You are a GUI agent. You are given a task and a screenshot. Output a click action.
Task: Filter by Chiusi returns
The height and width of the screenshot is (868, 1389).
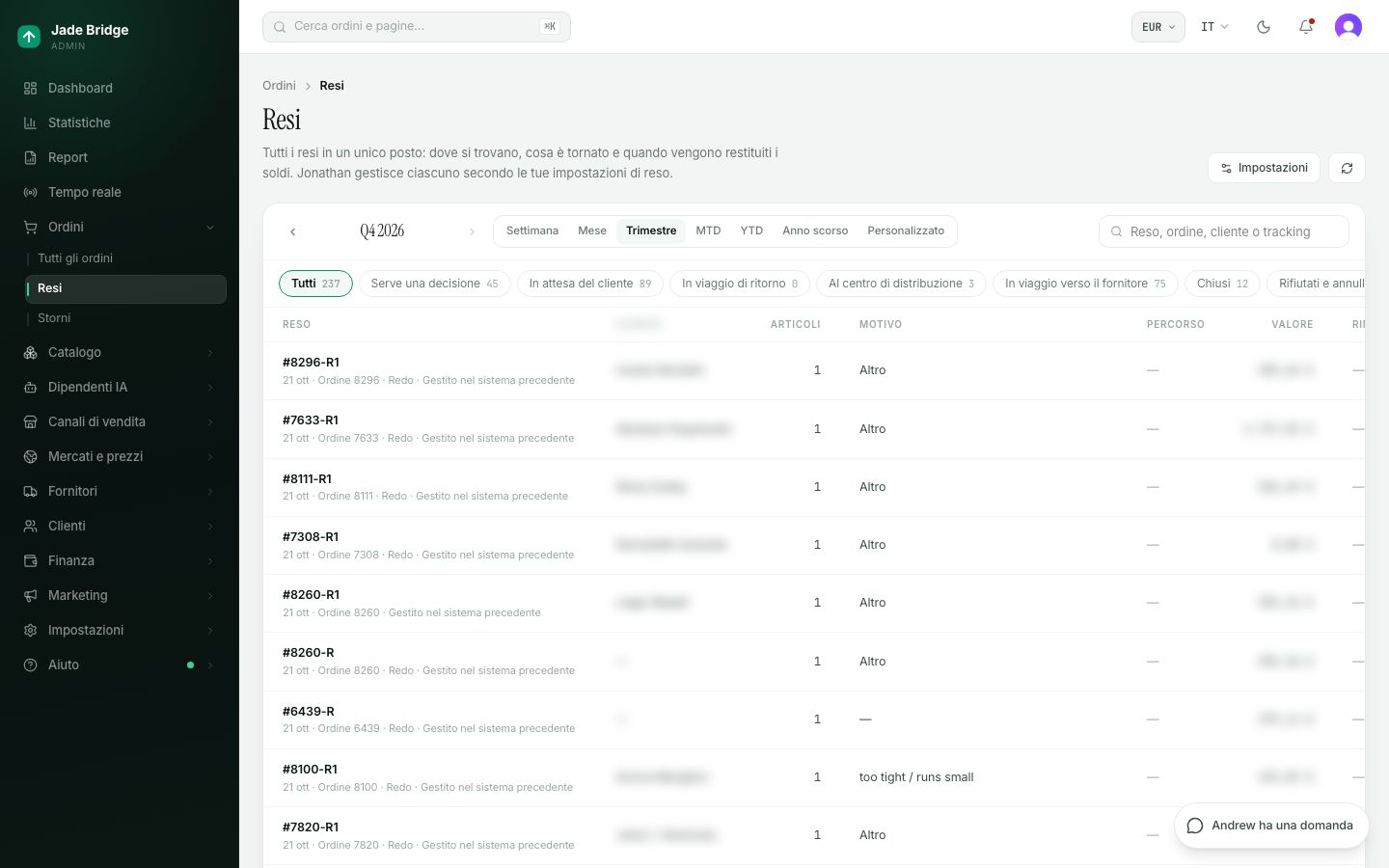point(1222,284)
